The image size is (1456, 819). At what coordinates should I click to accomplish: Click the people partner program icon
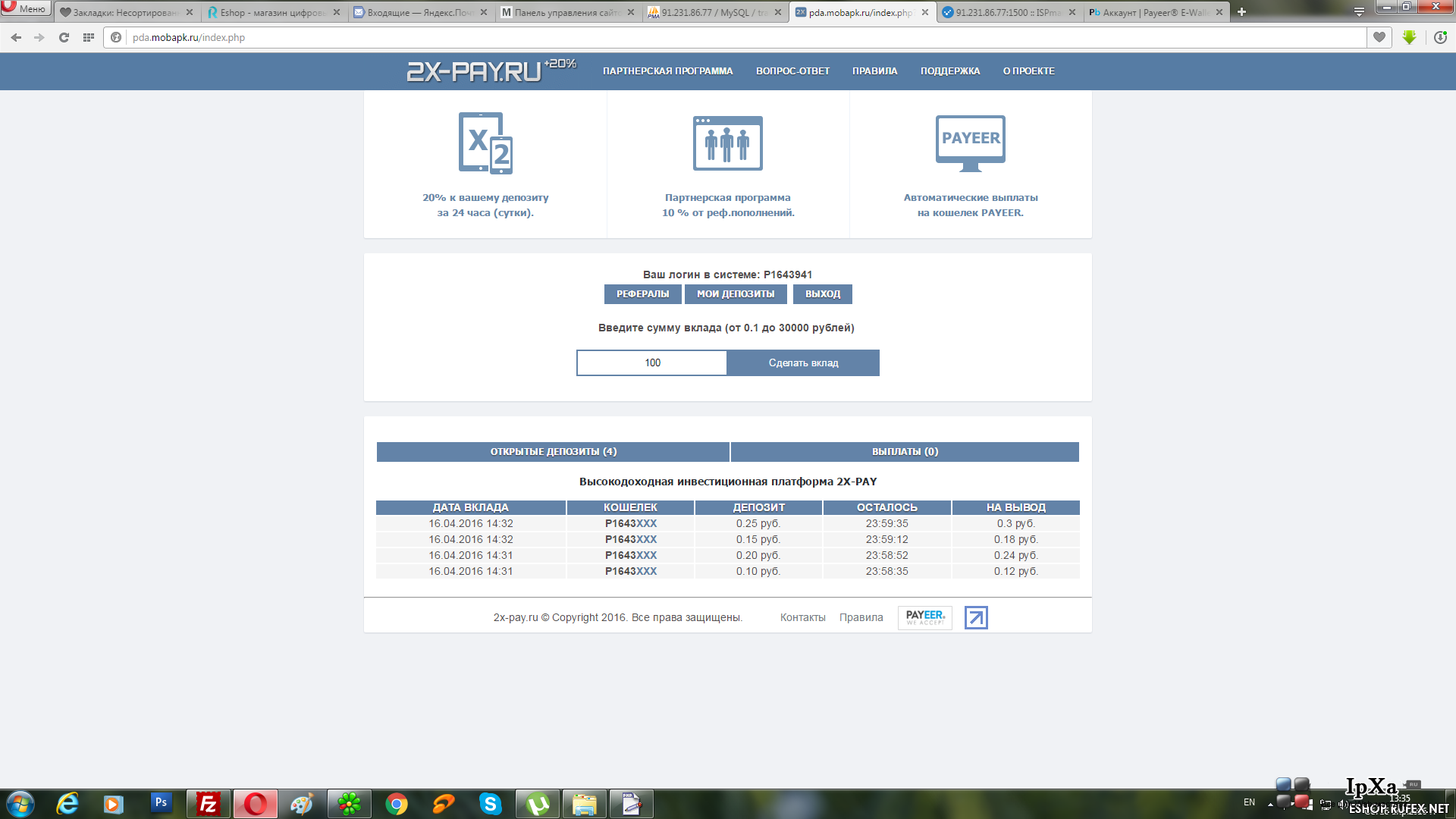point(728,143)
